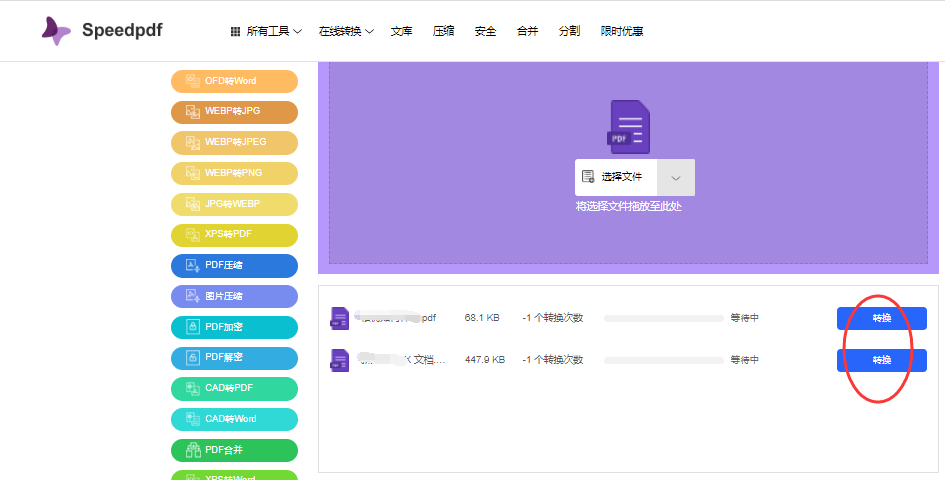The image size is (945, 480).
Task: Open the 限时优惠 menu item
Action: 622,31
